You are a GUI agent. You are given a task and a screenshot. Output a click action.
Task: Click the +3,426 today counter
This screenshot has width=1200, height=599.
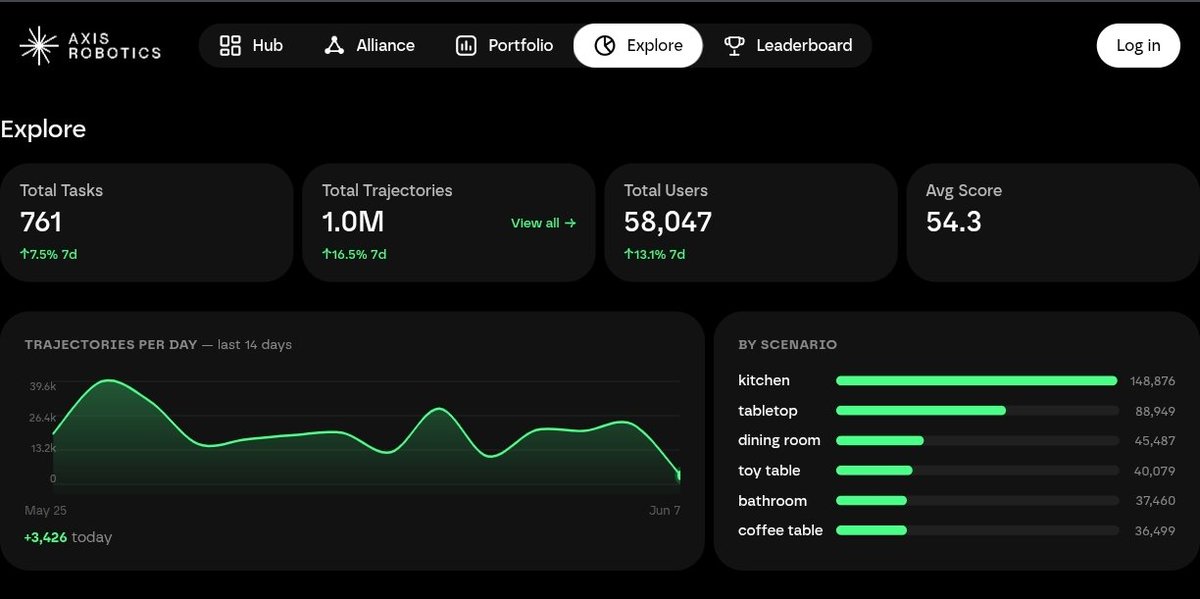click(x=68, y=537)
